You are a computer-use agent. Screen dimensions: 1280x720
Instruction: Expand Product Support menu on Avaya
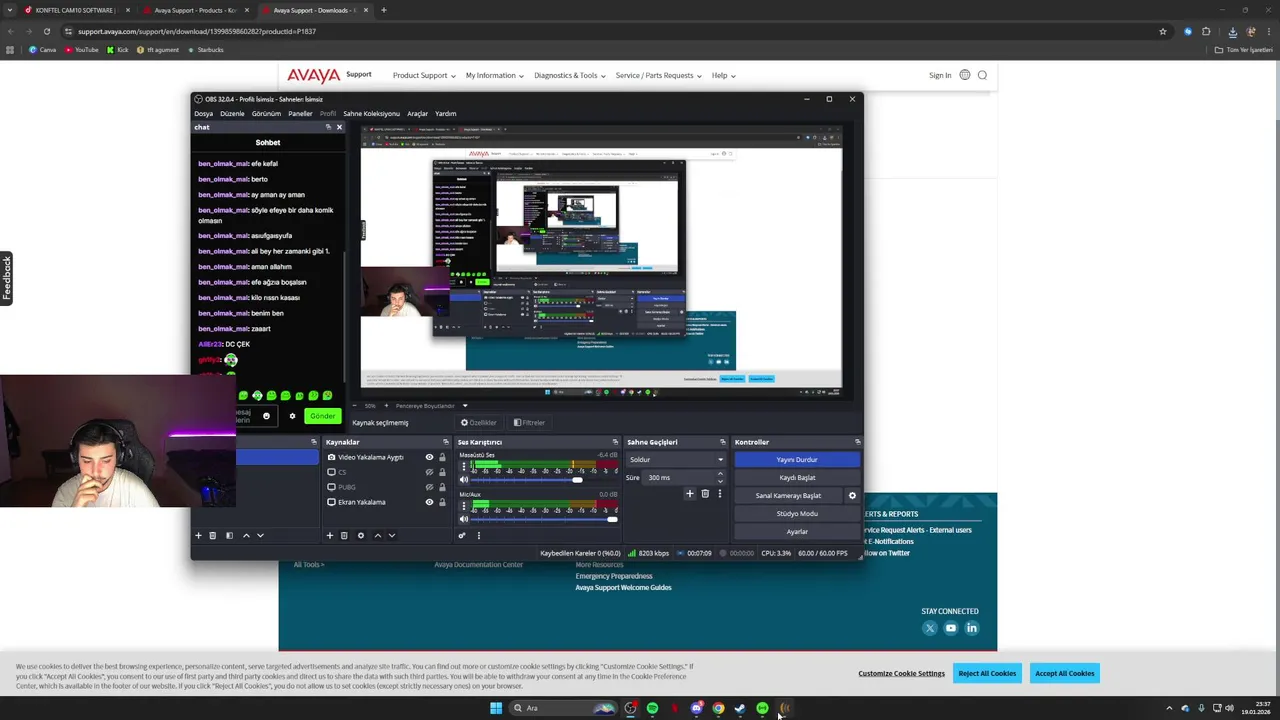(424, 75)
